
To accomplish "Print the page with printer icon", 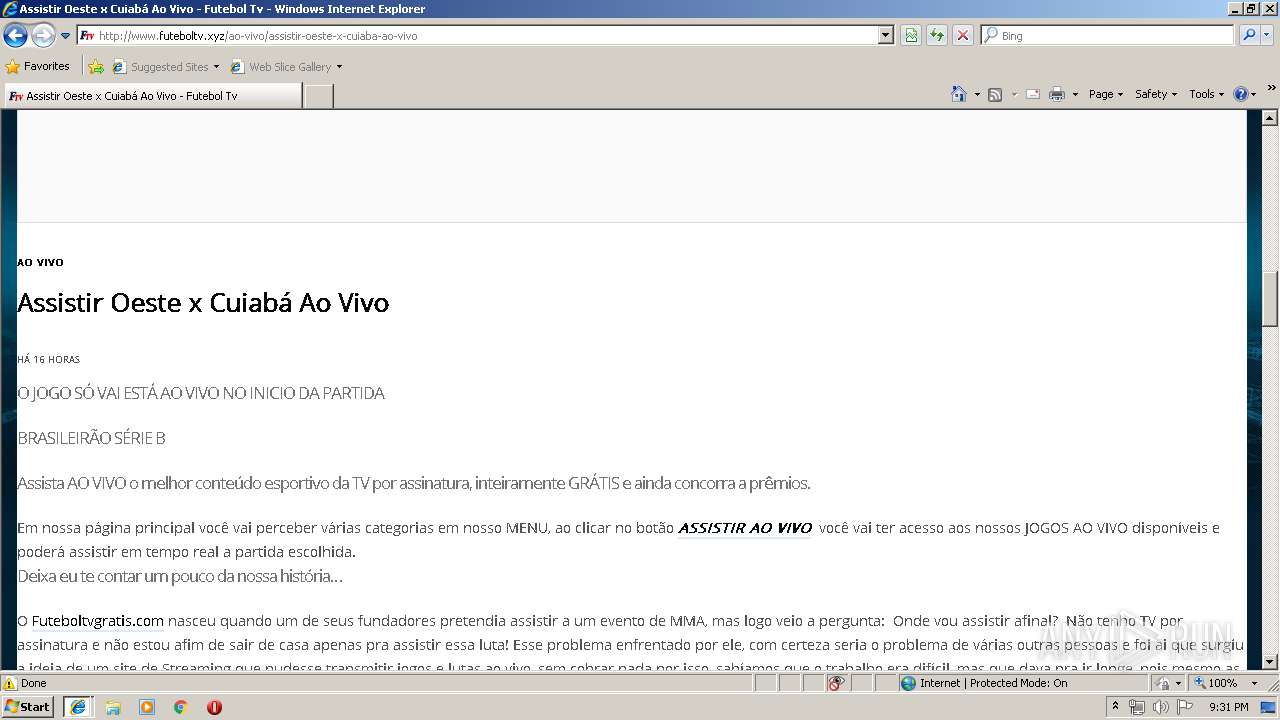I will tap(1056, 94).
